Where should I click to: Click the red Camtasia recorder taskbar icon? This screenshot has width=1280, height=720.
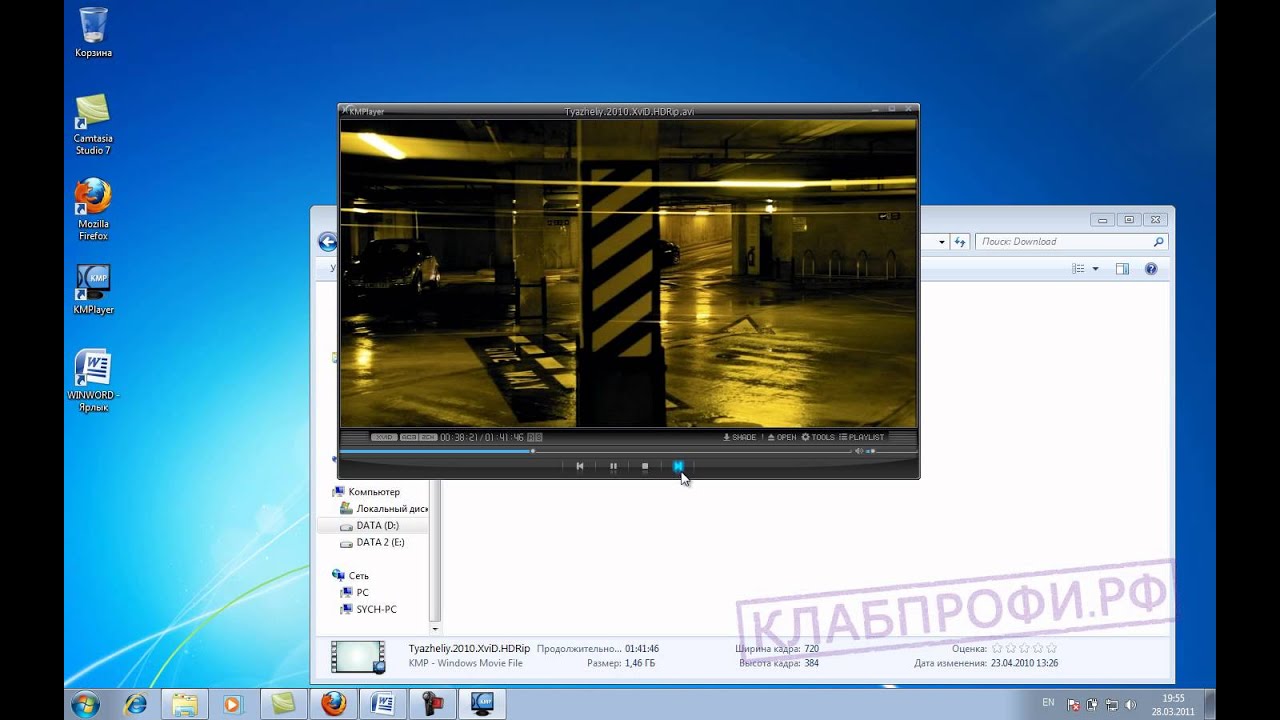[x=432, y=704]
